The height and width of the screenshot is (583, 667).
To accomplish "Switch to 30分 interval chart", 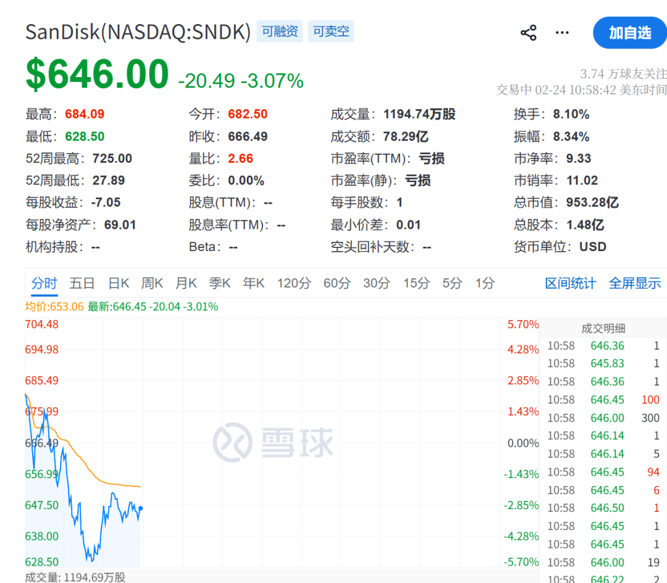I will pyautogui.click(x=376, y=283).
